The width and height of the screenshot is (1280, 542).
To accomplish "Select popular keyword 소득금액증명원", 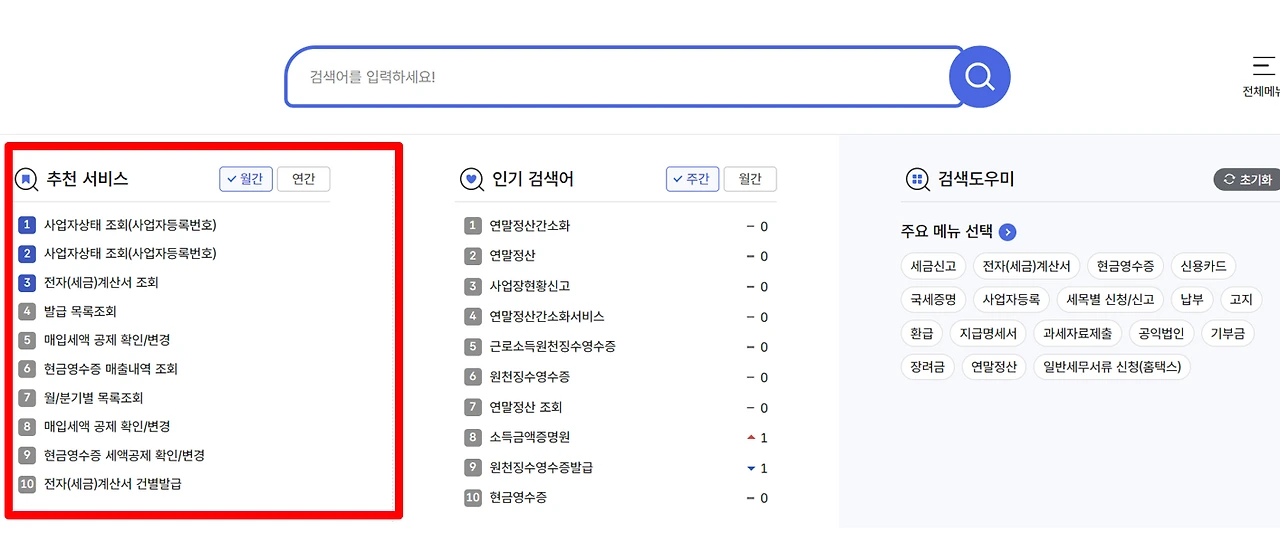I will click(530, 437).
